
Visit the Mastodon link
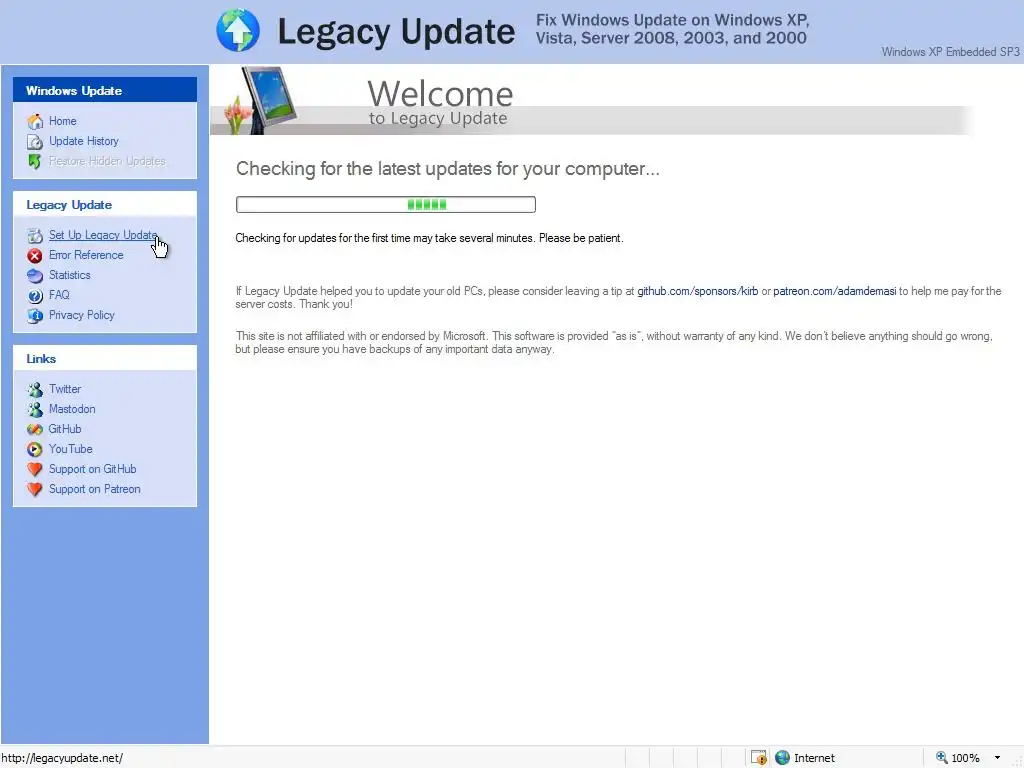72,409
